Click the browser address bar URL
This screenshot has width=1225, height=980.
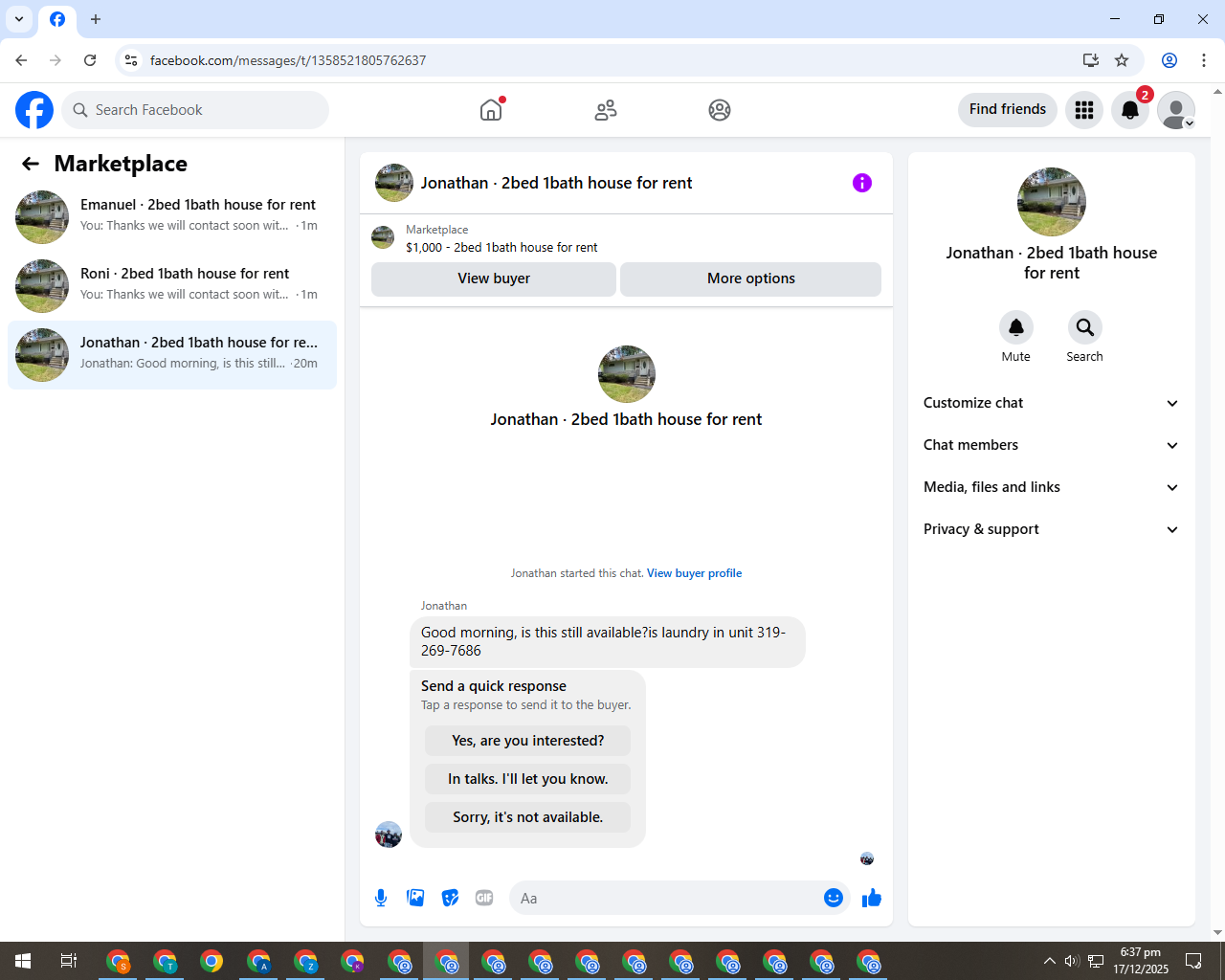(x=288, y=60)
